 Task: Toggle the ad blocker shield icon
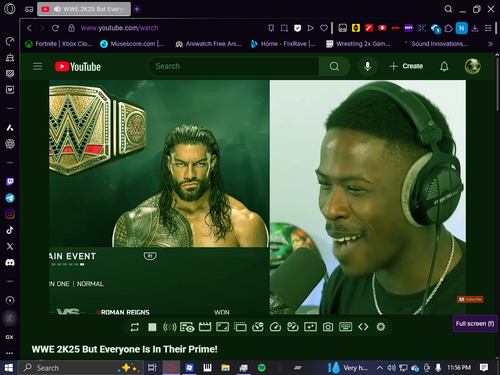click(x=297, y=28)
